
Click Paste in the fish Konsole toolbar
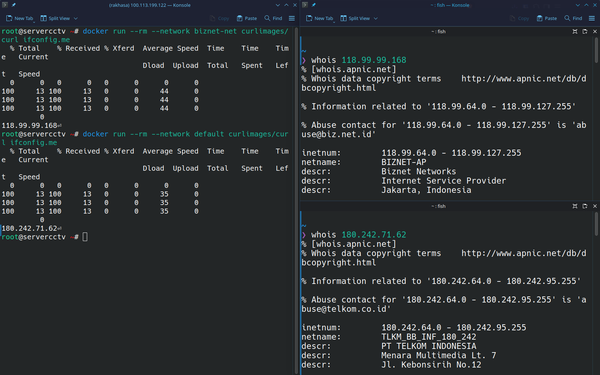point(547,18)
